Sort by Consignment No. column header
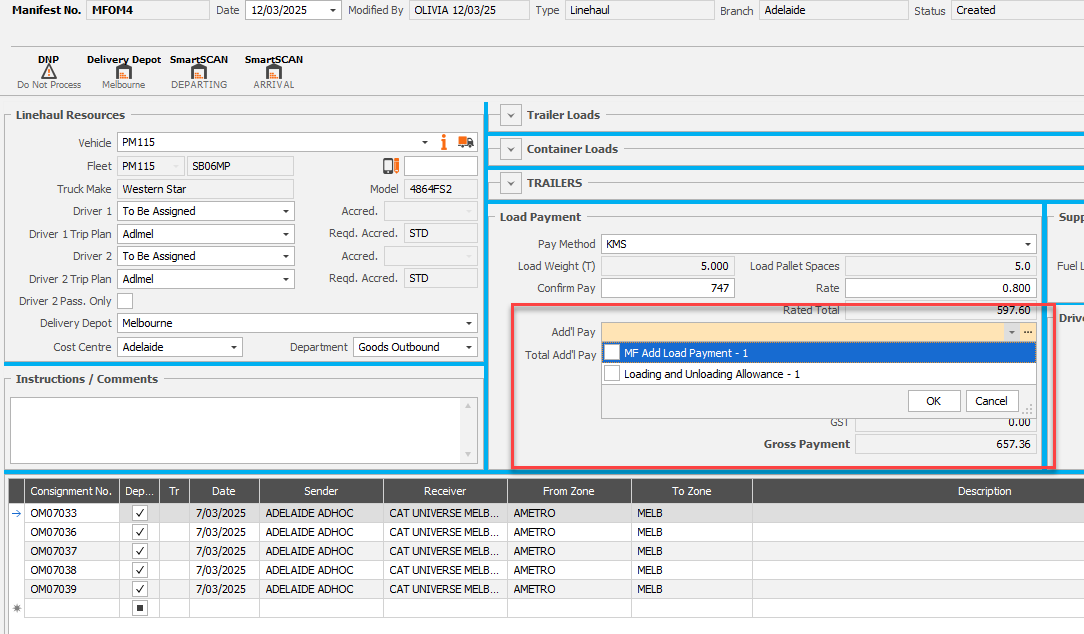 tap(71, 491)
